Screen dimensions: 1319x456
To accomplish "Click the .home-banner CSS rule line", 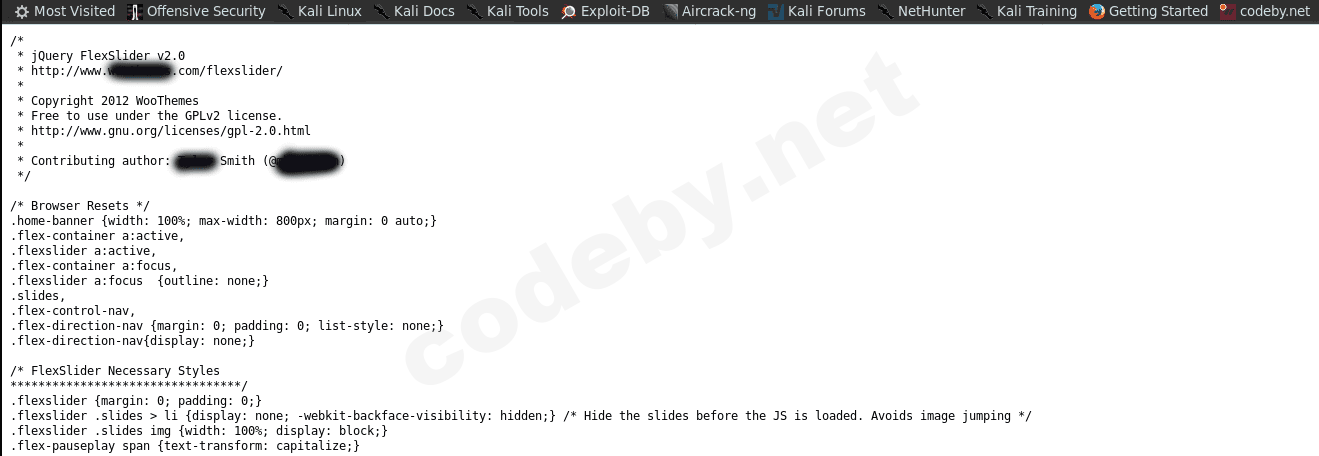I will 224,221.
